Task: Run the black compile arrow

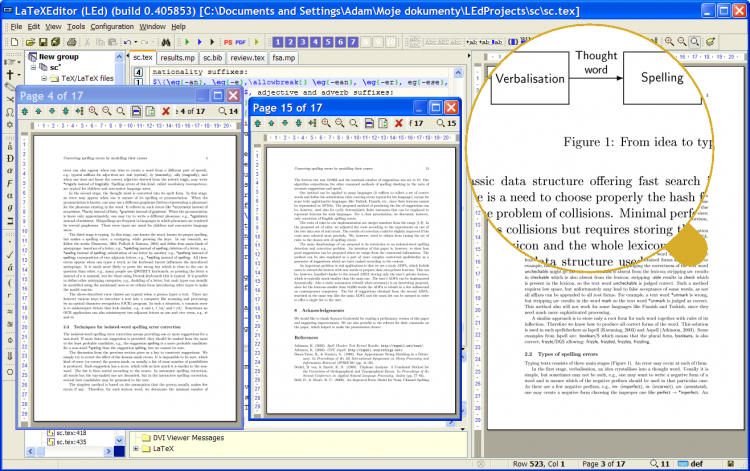Action: click(212, 42)
